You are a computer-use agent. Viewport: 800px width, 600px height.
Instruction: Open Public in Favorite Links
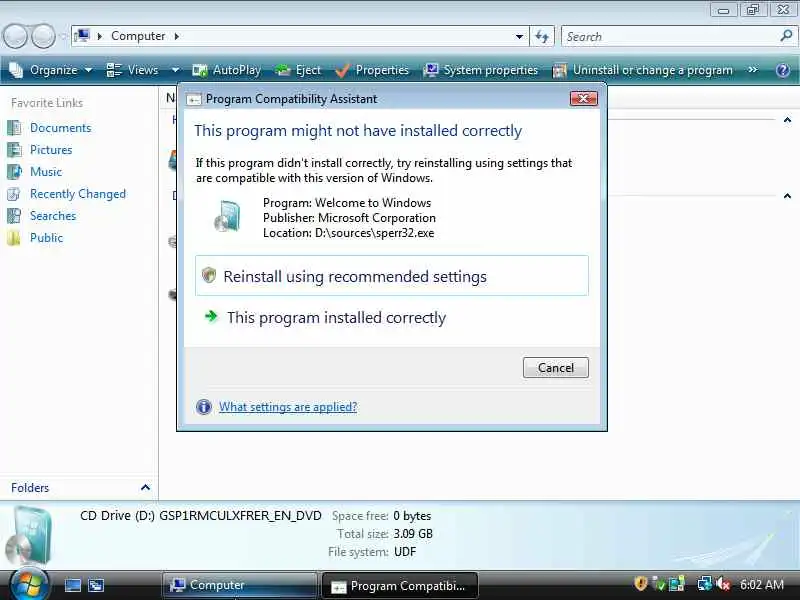[x=46, y=238]
